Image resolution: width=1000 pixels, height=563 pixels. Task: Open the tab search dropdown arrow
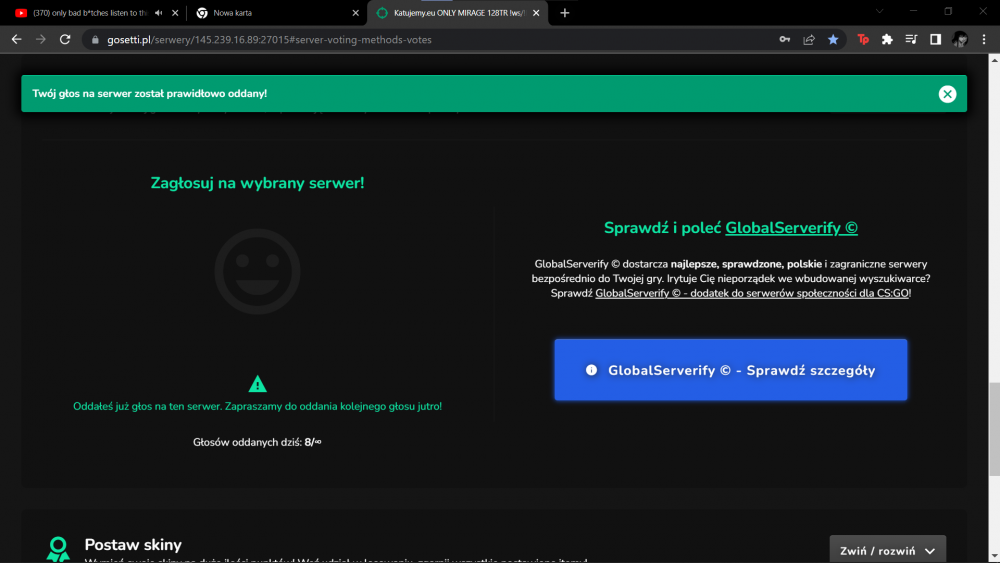pos(879,11)
